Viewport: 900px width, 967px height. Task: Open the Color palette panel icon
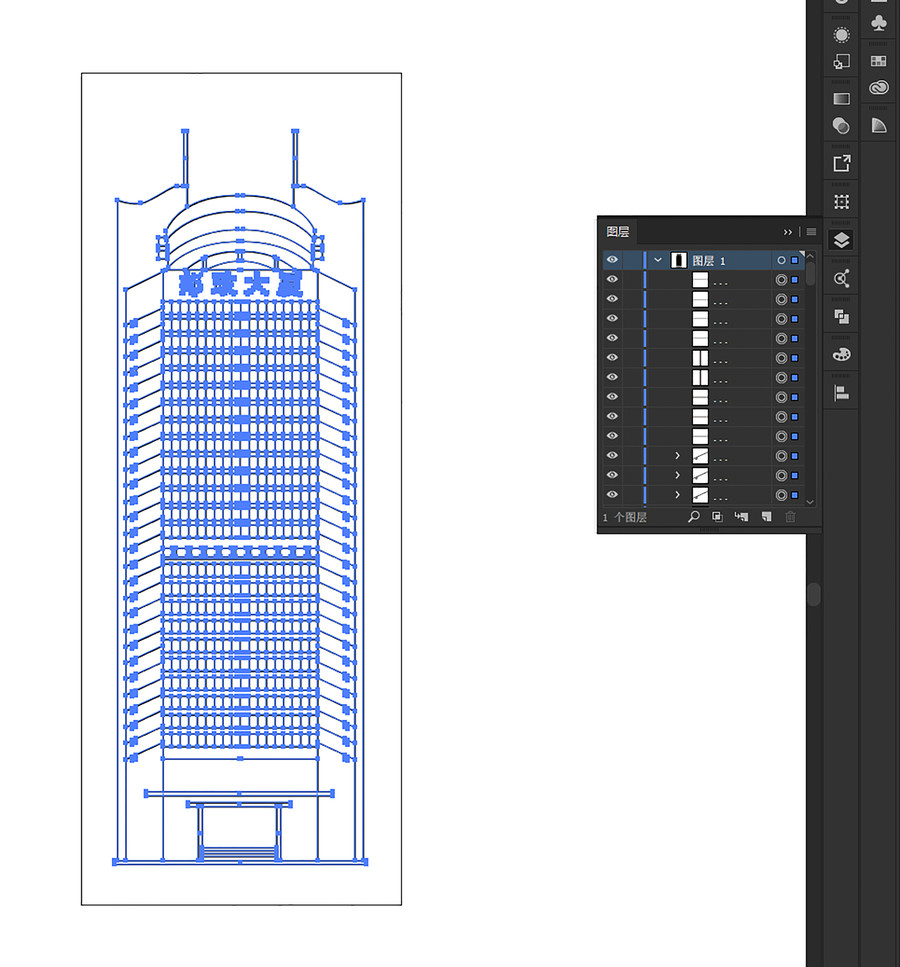841,355
